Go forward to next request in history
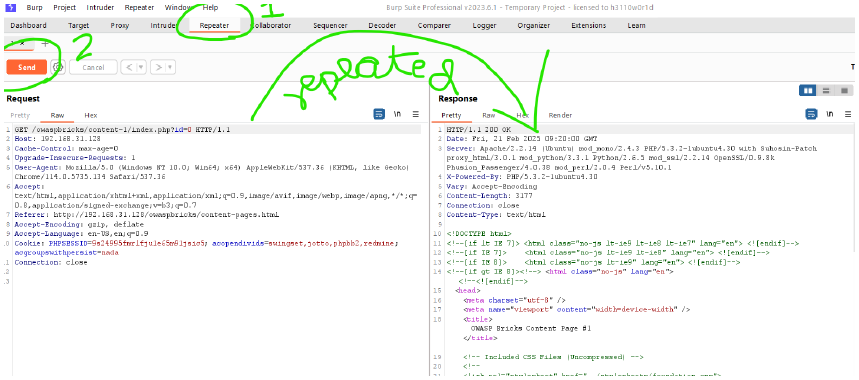 [x=158, y=67]
